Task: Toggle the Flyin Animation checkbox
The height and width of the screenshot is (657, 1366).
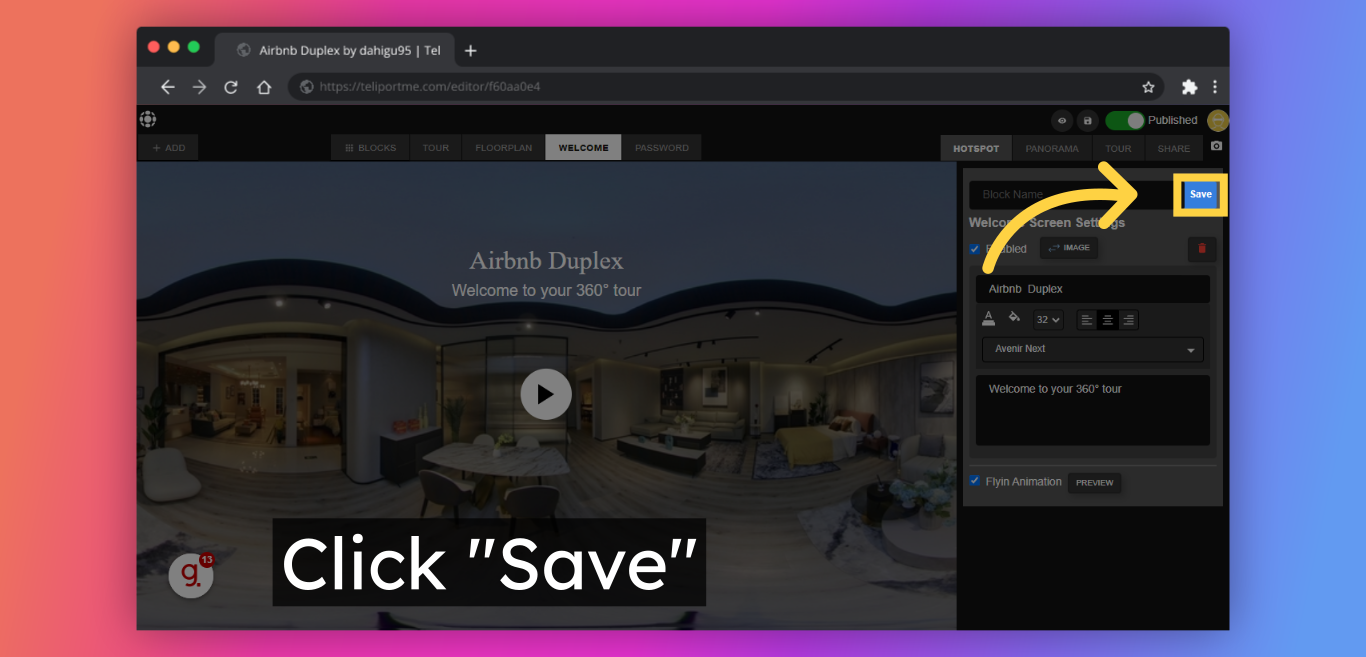Action: click(975, 481)
